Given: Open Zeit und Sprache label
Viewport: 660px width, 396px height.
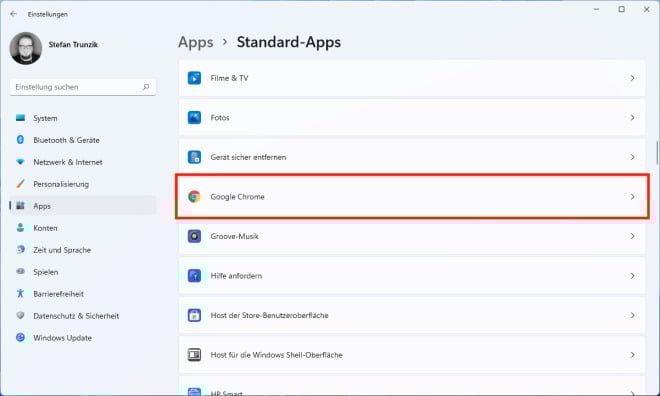Looking at the screenshot, I should pos(62,250).
